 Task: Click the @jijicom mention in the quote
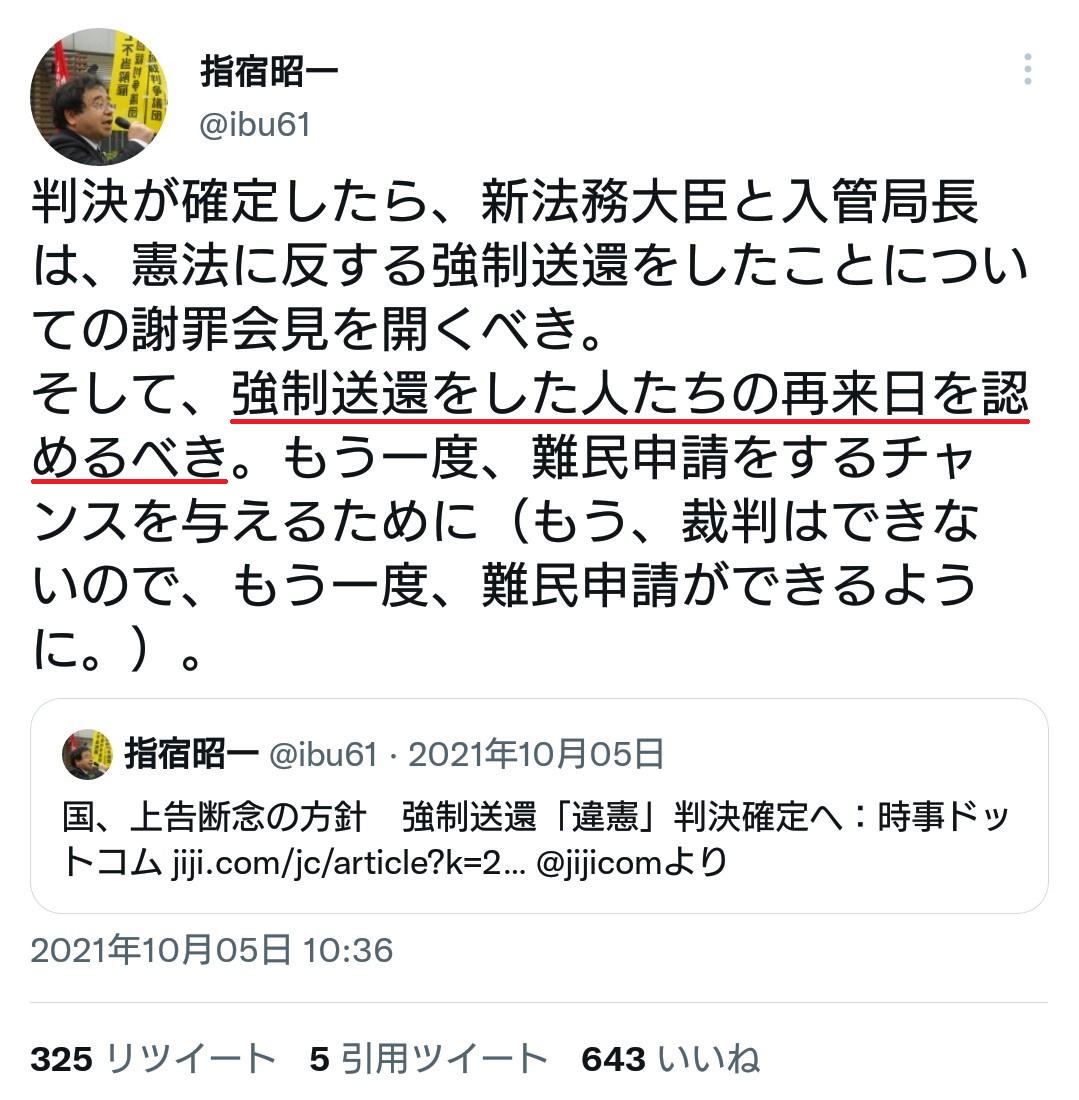tap(598, 864)
